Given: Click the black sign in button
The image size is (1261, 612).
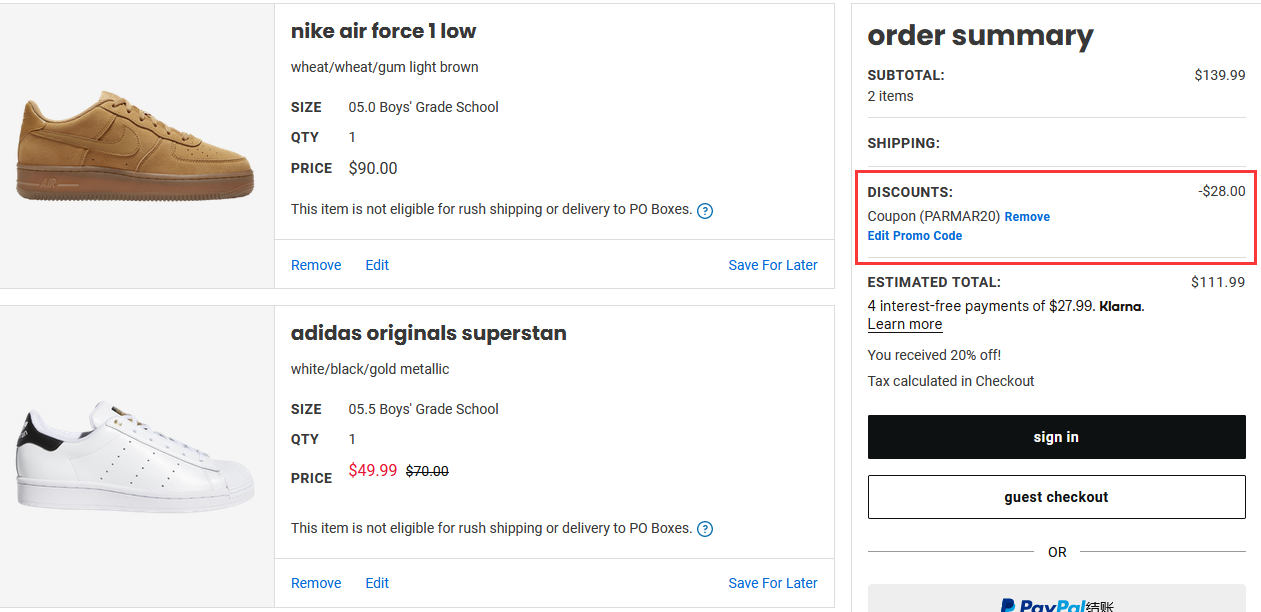Looking at the screenshot, I should (x=1056, y=437).
